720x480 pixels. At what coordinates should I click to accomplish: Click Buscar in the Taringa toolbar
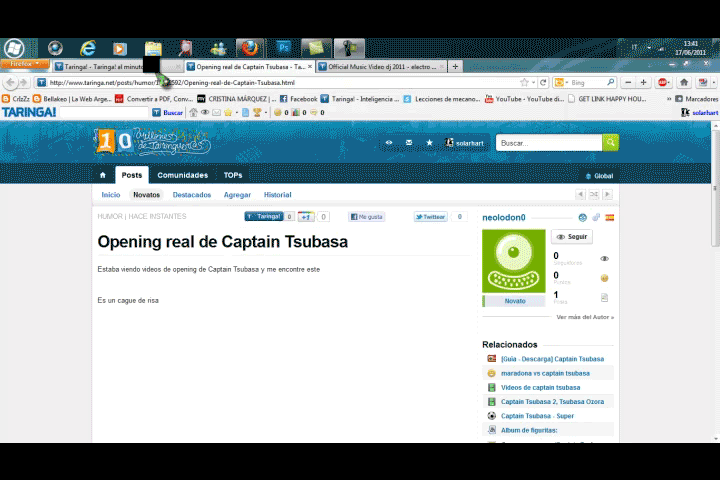[168, 113]
